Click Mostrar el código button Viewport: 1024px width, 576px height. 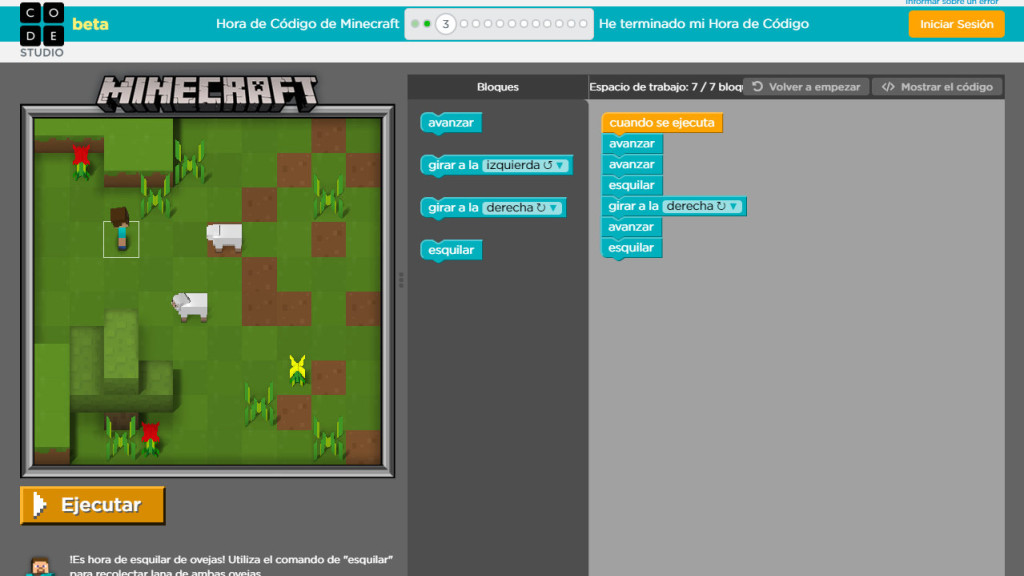(x=937, y=87)
